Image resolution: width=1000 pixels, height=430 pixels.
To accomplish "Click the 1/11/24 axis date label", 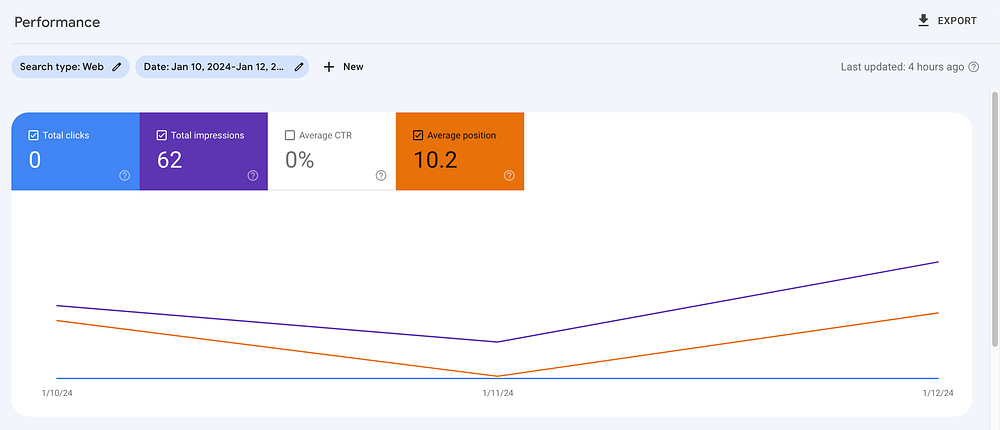I will 497,393.
